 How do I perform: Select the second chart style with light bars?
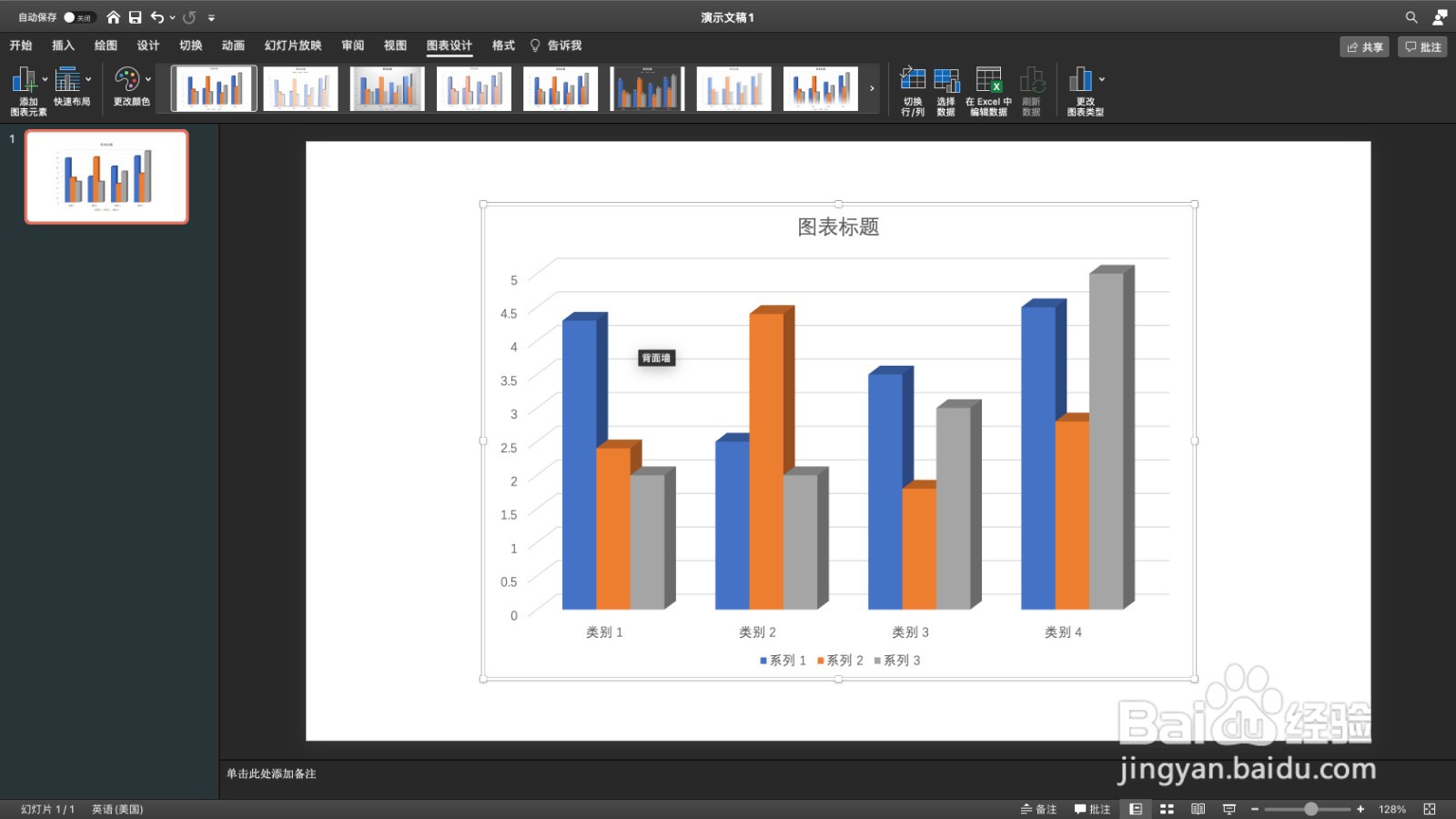coord(300,88)
